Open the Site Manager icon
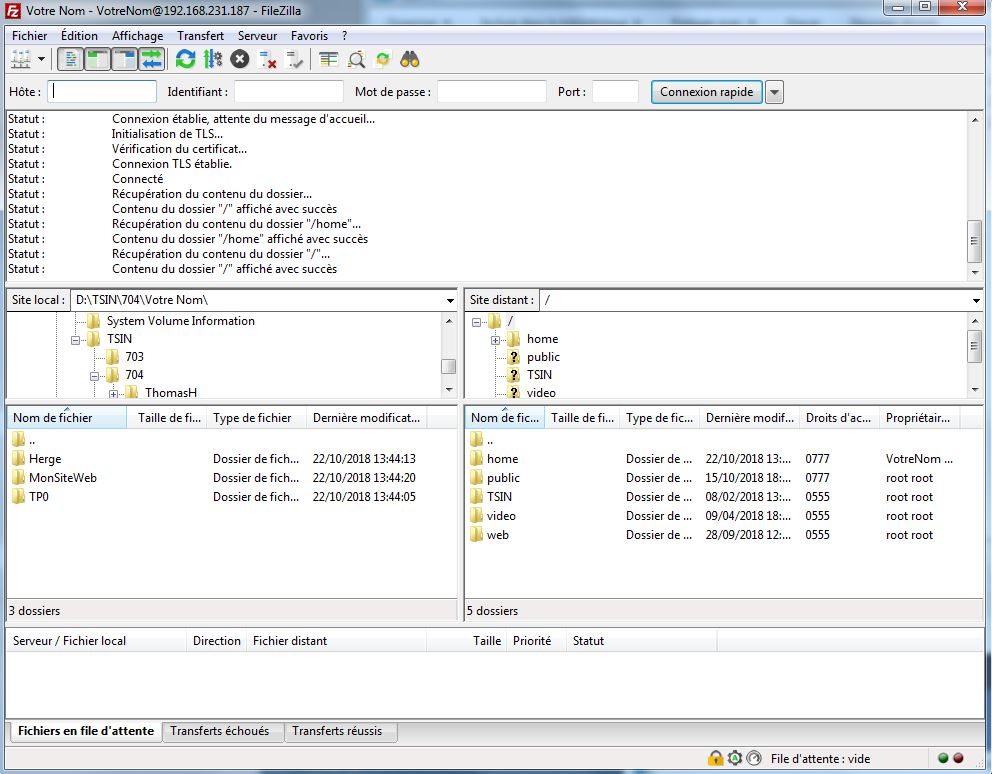 (19, 60)
